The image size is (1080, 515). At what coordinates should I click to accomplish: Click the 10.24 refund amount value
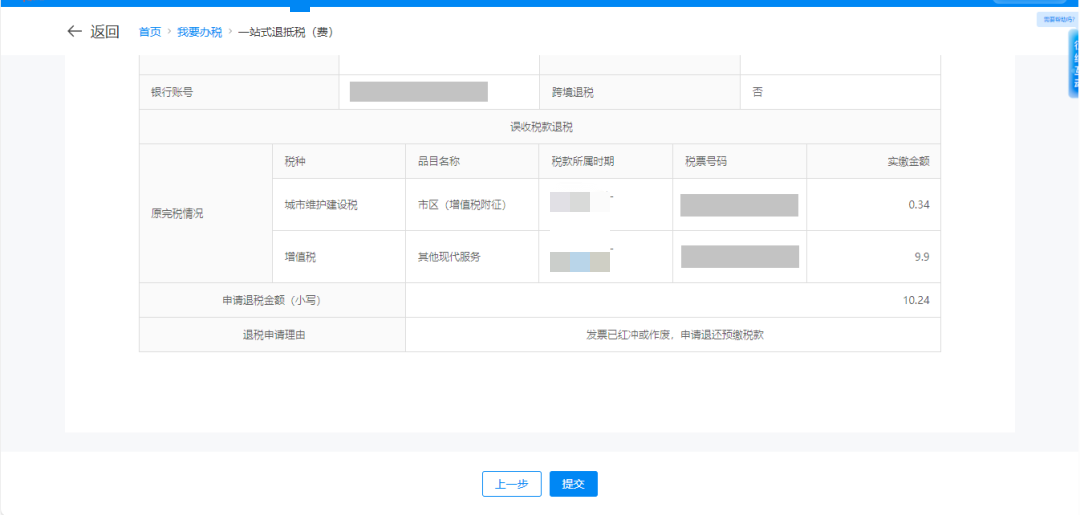(917, 300)
